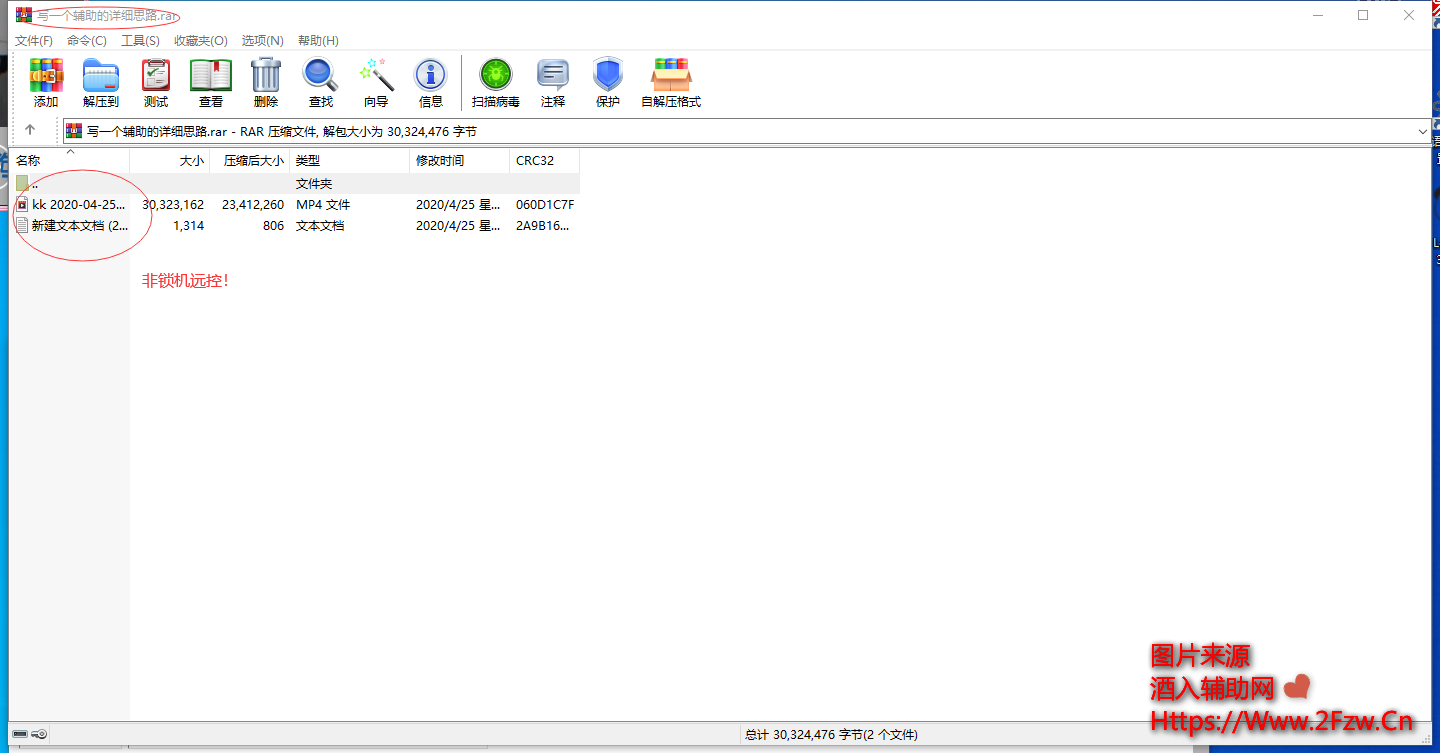Click the drive icon in status bar
Image resolution: width=1440 pixels, height=753 pixels.
[x=20, y=734]
